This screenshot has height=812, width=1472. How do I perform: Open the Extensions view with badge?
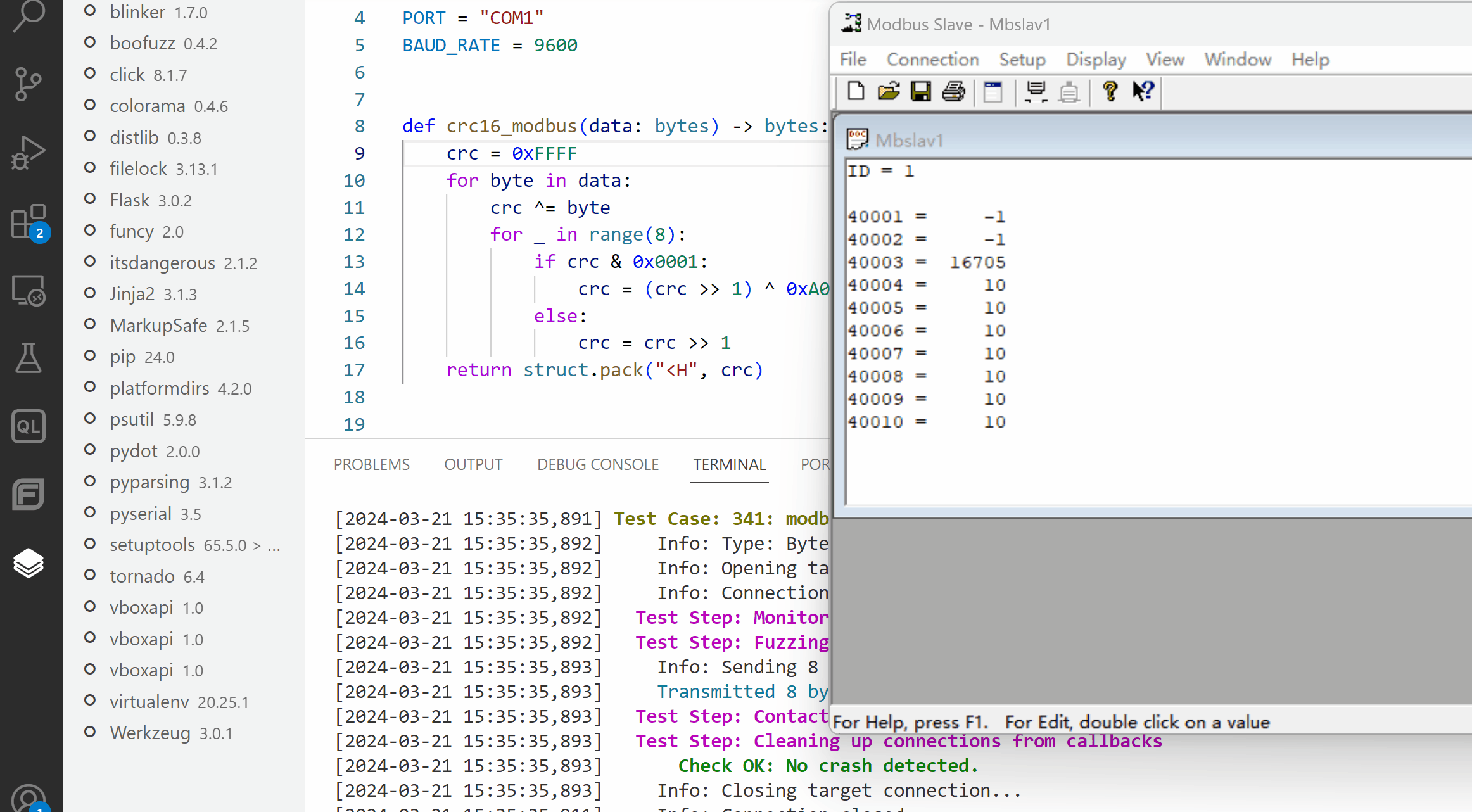coord(29,222)
